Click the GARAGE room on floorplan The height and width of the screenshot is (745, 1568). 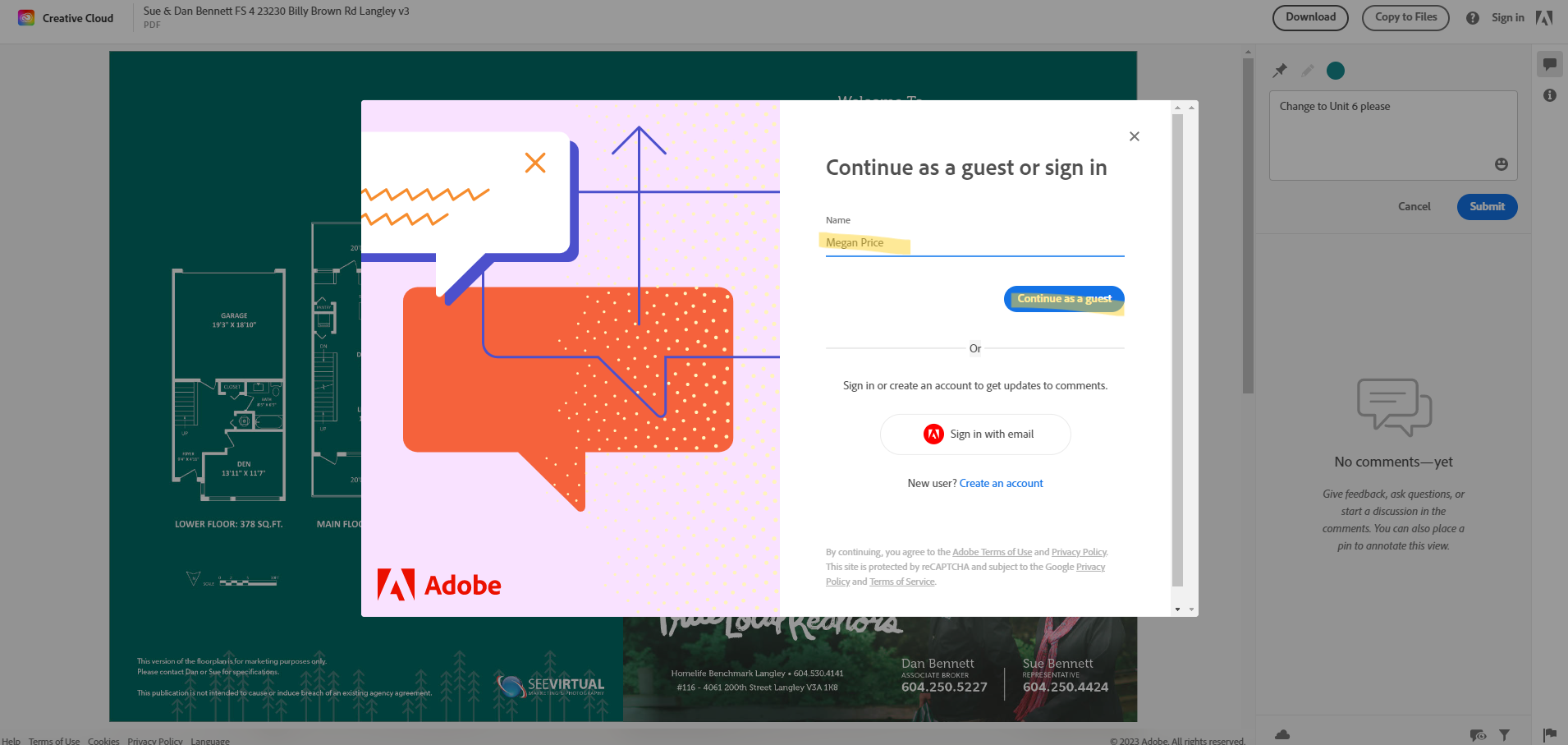tap(234, 320)
